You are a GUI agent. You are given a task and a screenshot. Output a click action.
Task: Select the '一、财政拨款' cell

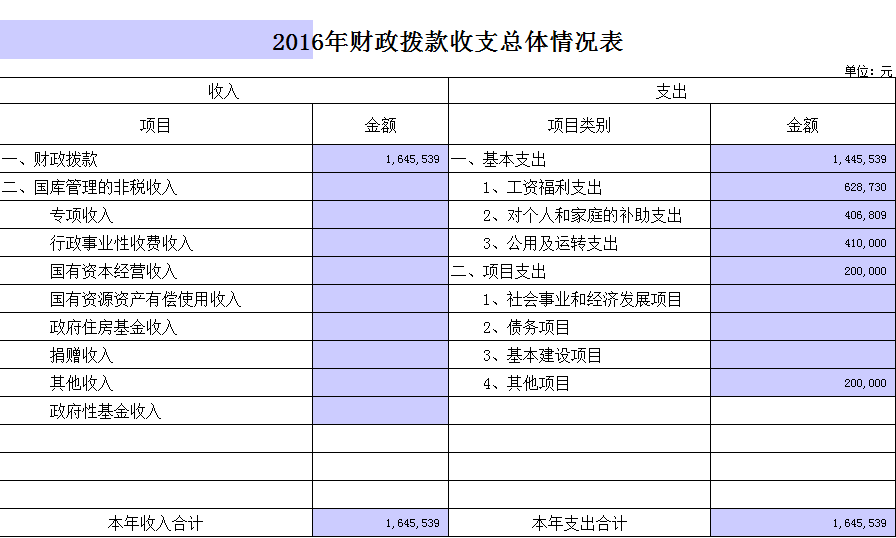(156, 159)
